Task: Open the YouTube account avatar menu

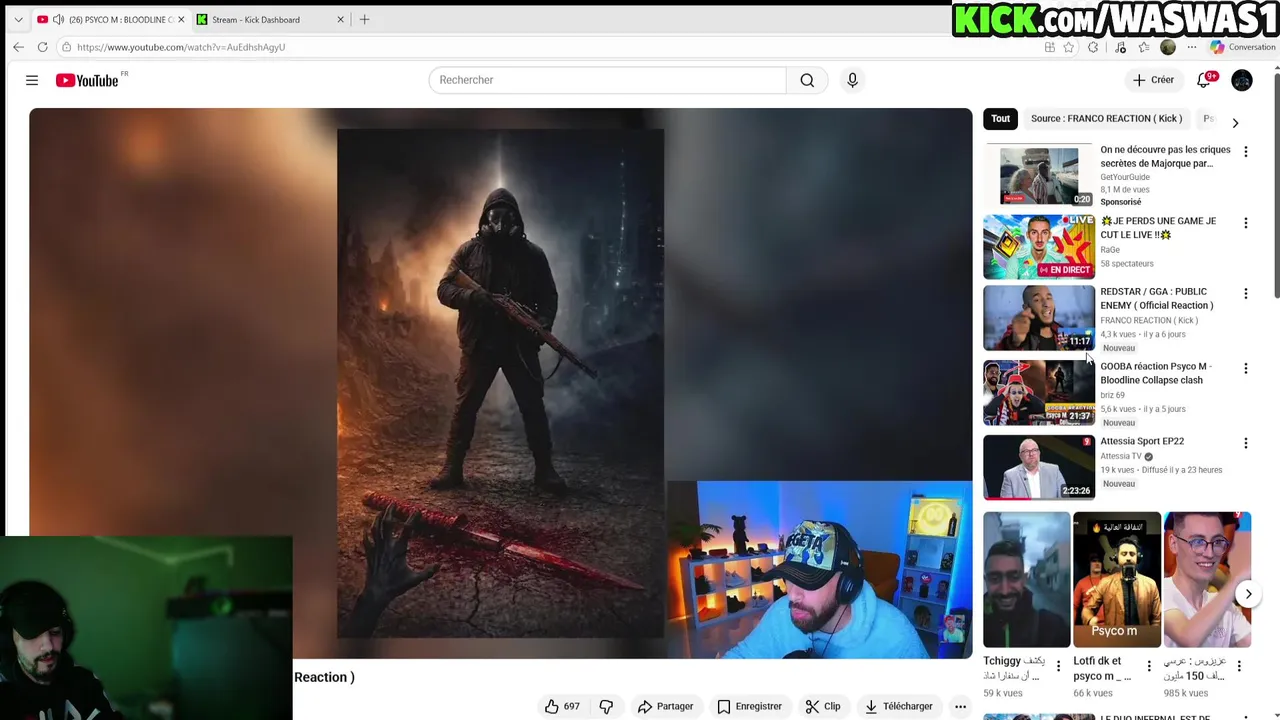Action: 1242,80
